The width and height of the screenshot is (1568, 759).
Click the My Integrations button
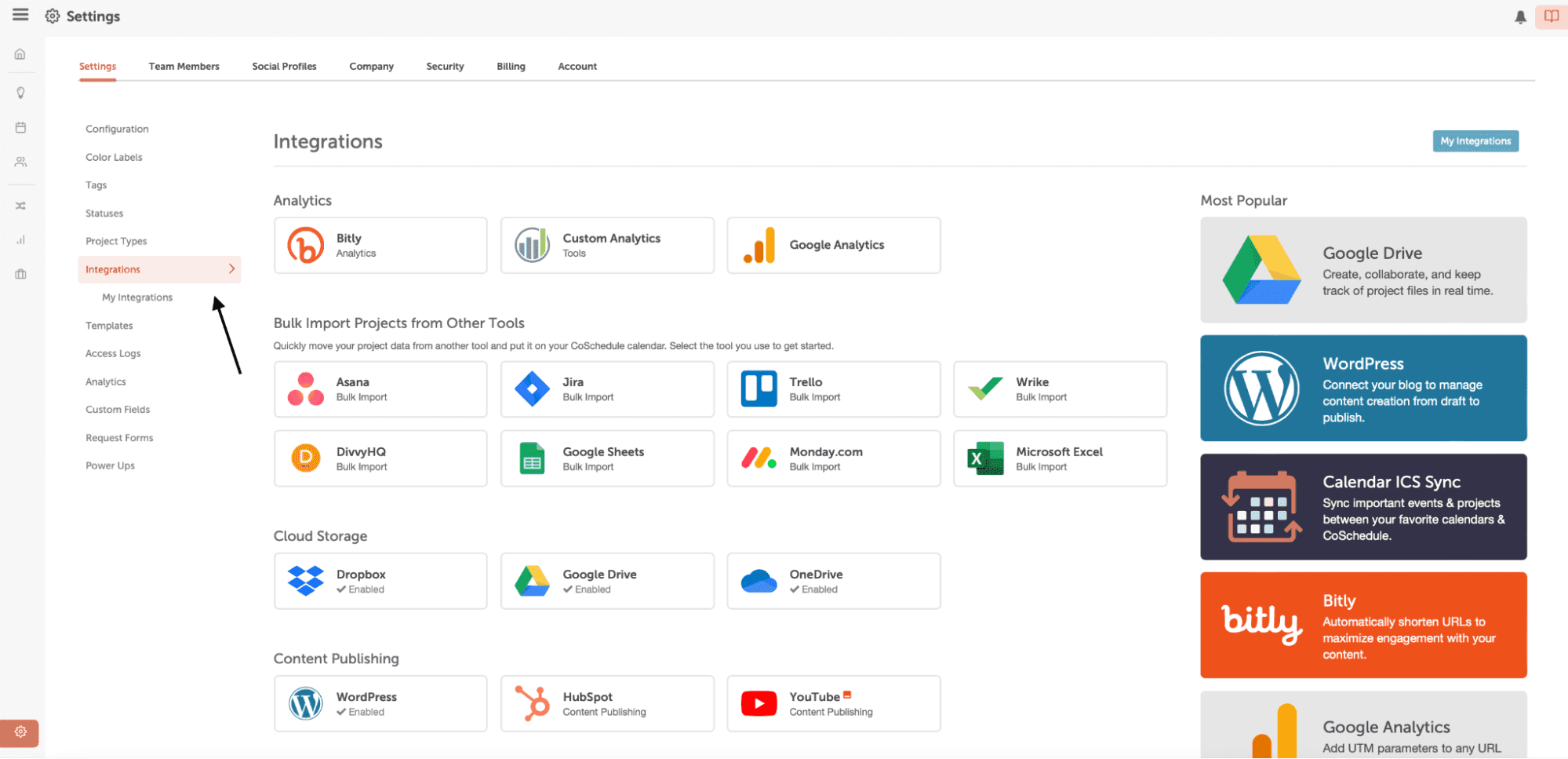coord(1475,141)
